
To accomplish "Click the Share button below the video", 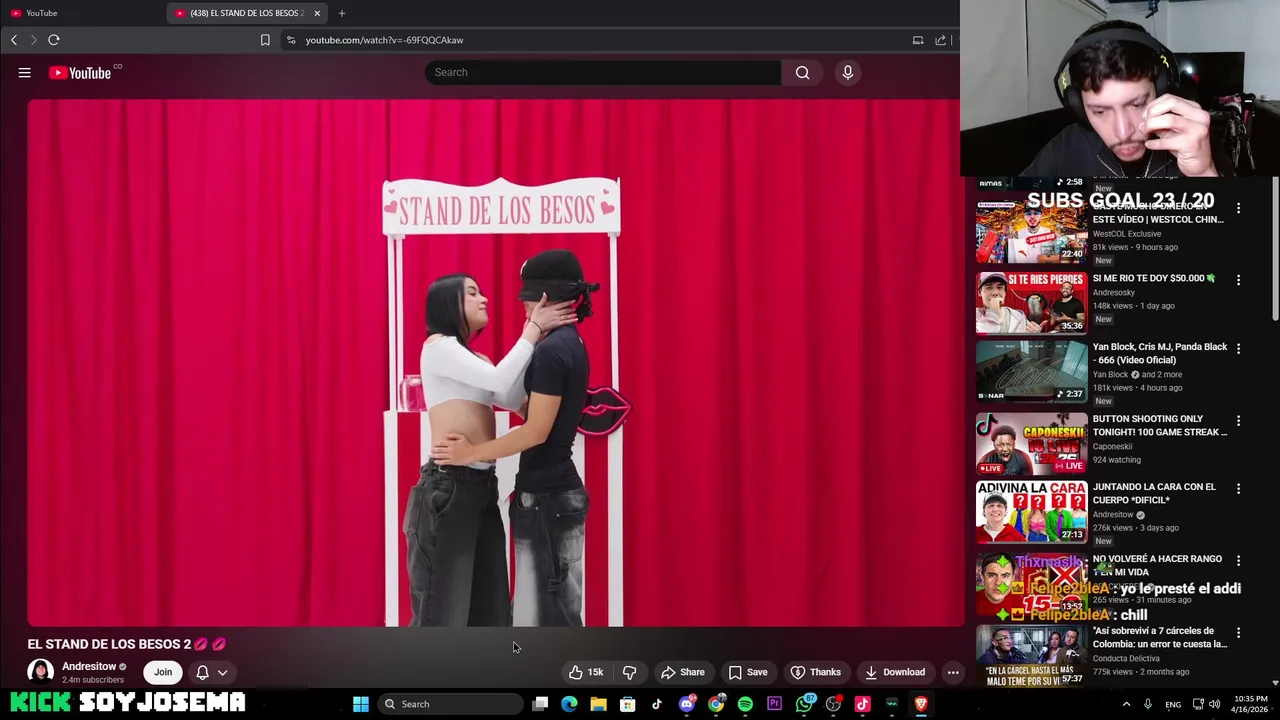I will 683,672.
